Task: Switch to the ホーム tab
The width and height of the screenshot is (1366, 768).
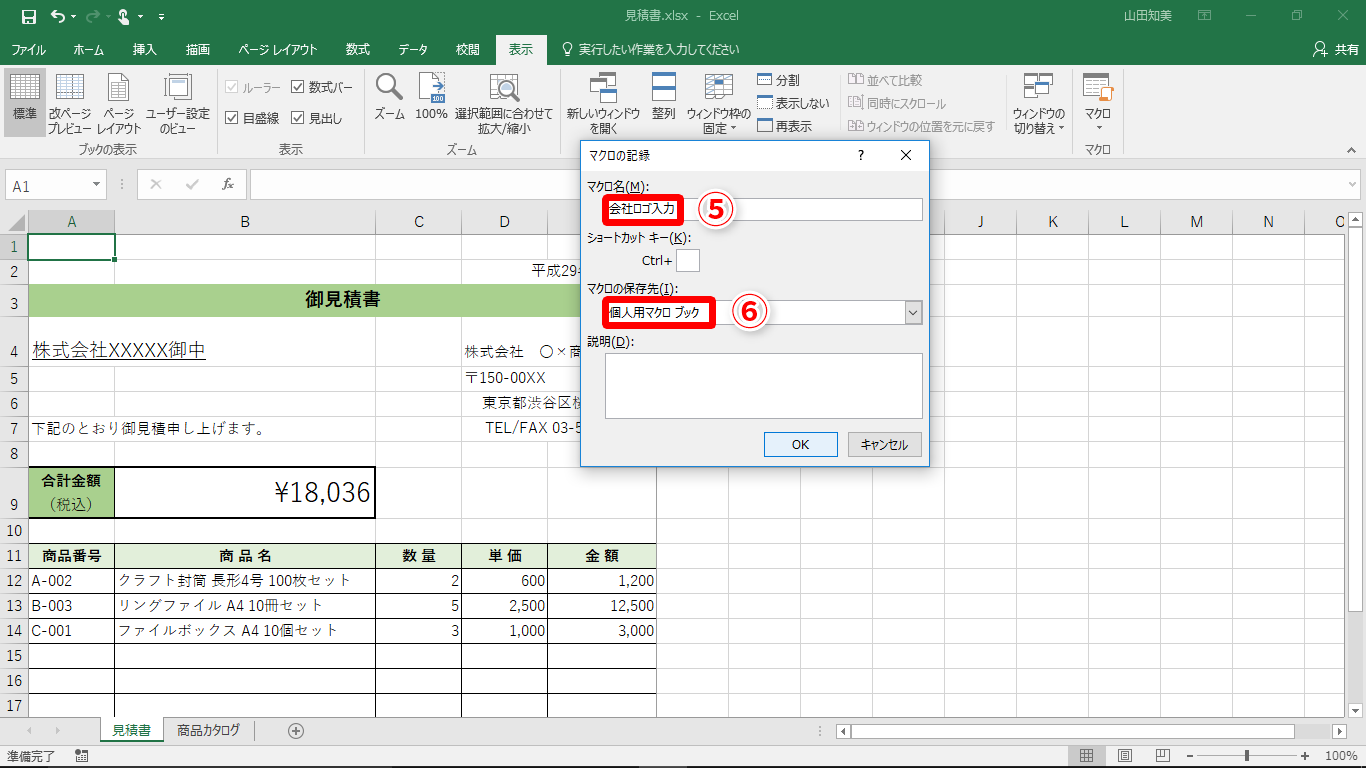Action: tap(89, 49)
